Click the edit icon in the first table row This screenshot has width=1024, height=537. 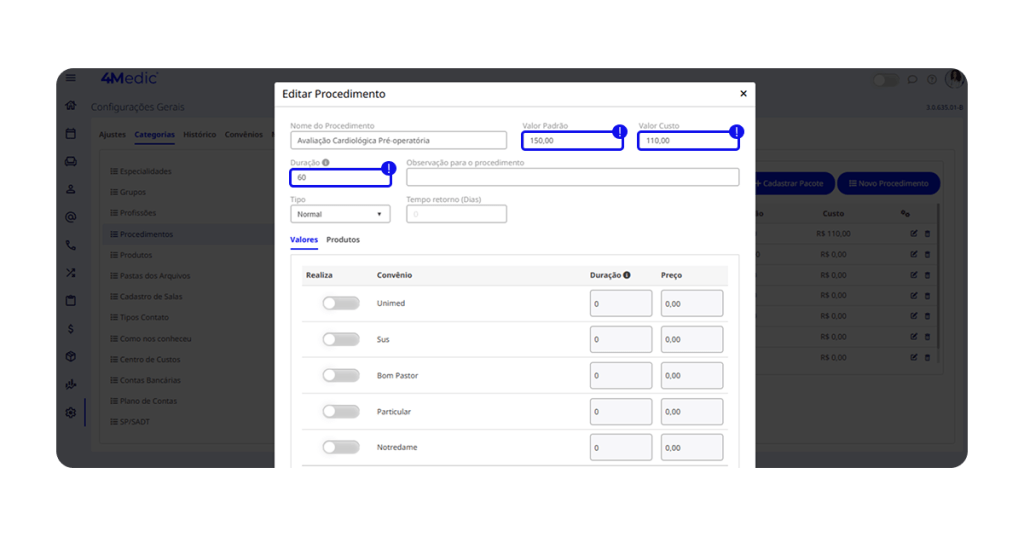click(x=913, y=234)
